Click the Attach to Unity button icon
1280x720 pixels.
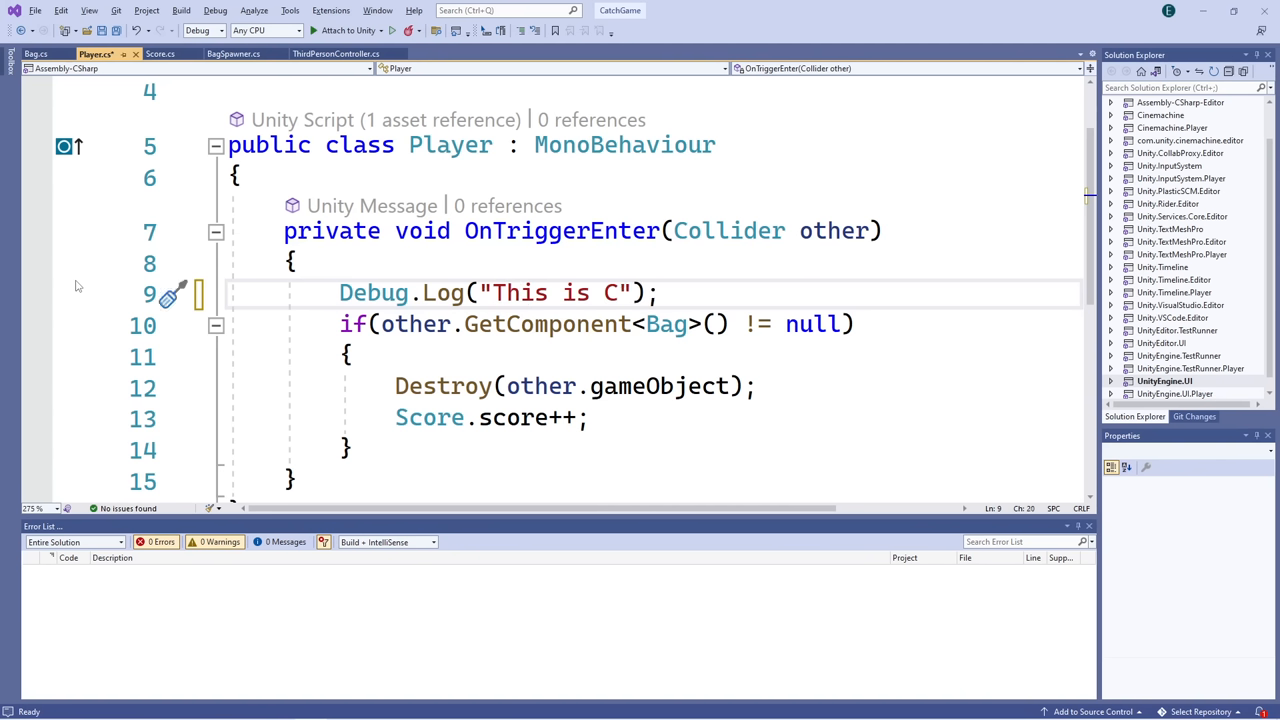point(314,30)
